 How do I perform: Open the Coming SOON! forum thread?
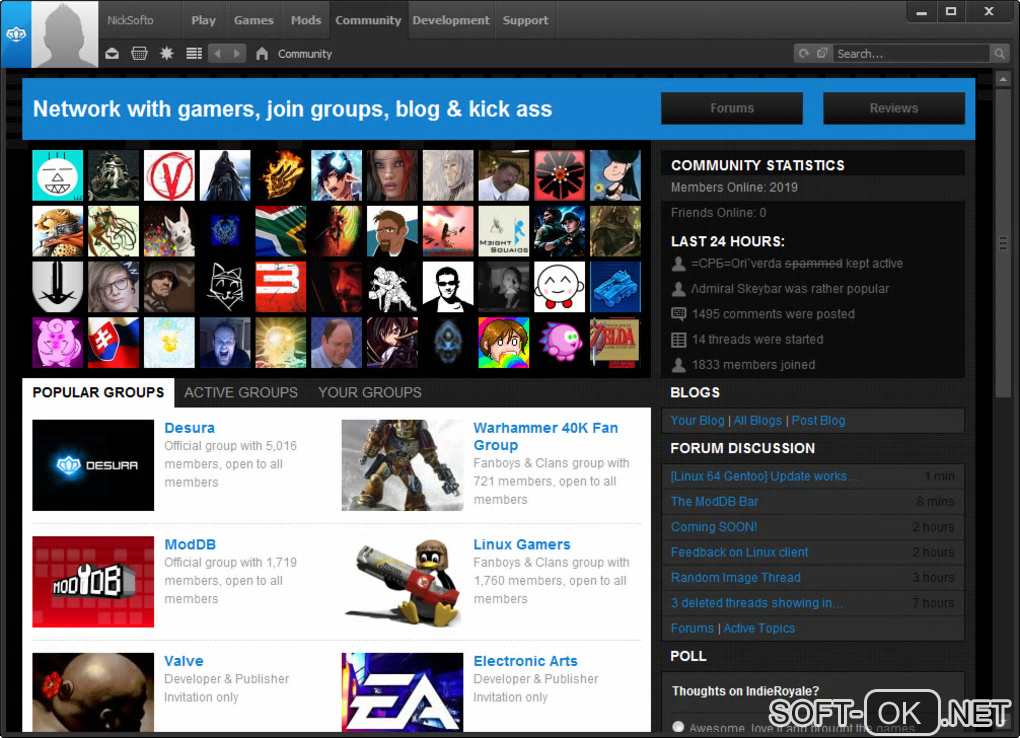tap(714, 526)
